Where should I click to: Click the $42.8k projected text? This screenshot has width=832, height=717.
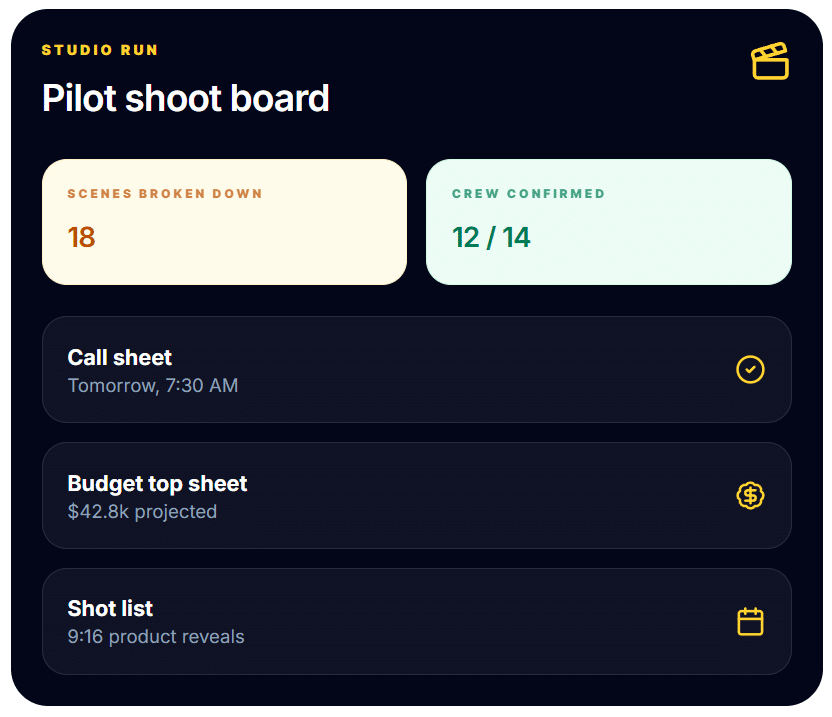click(x=142, y=512)
